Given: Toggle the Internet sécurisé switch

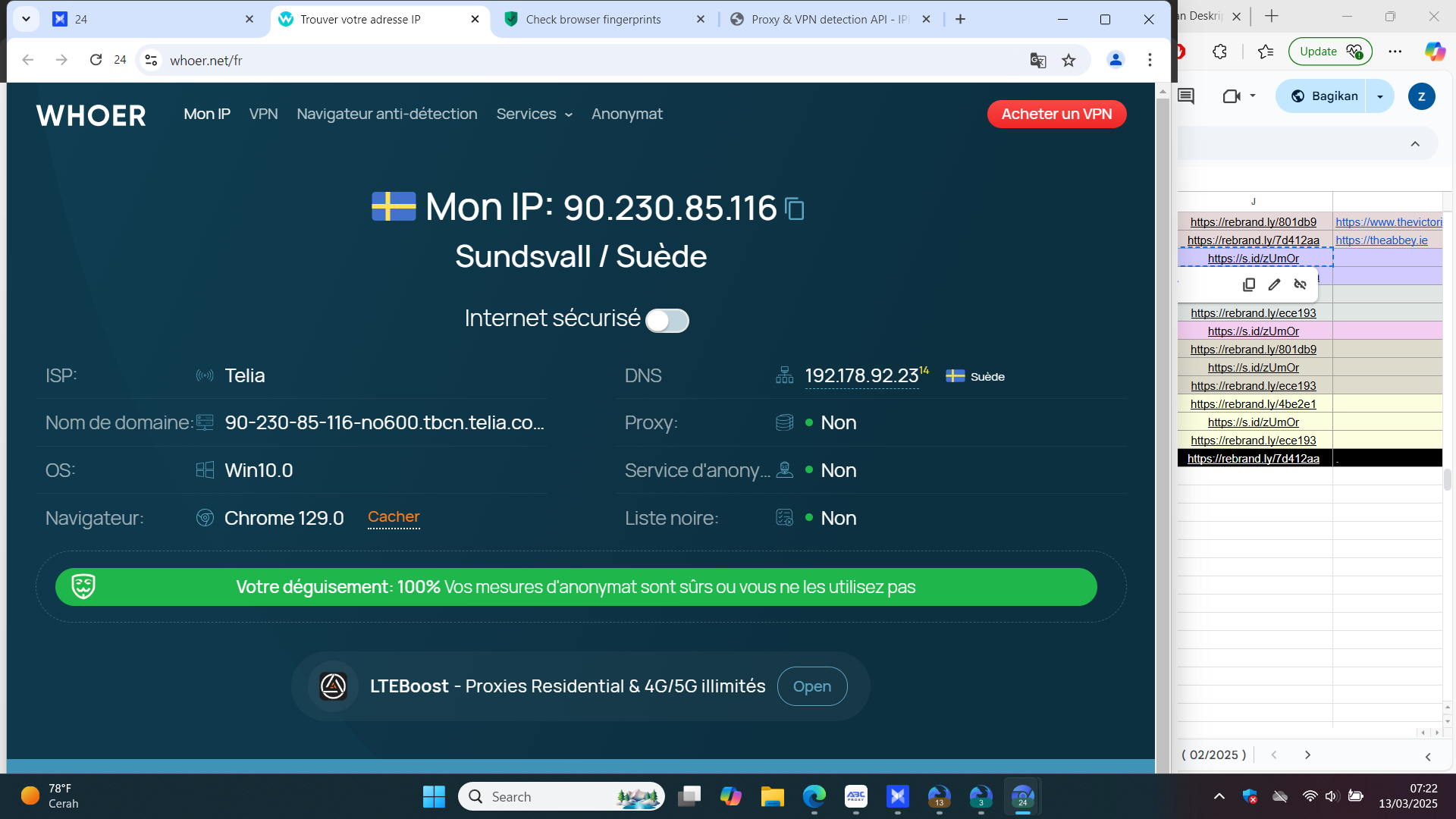Looking at the screenshot, I should (667, 321).
